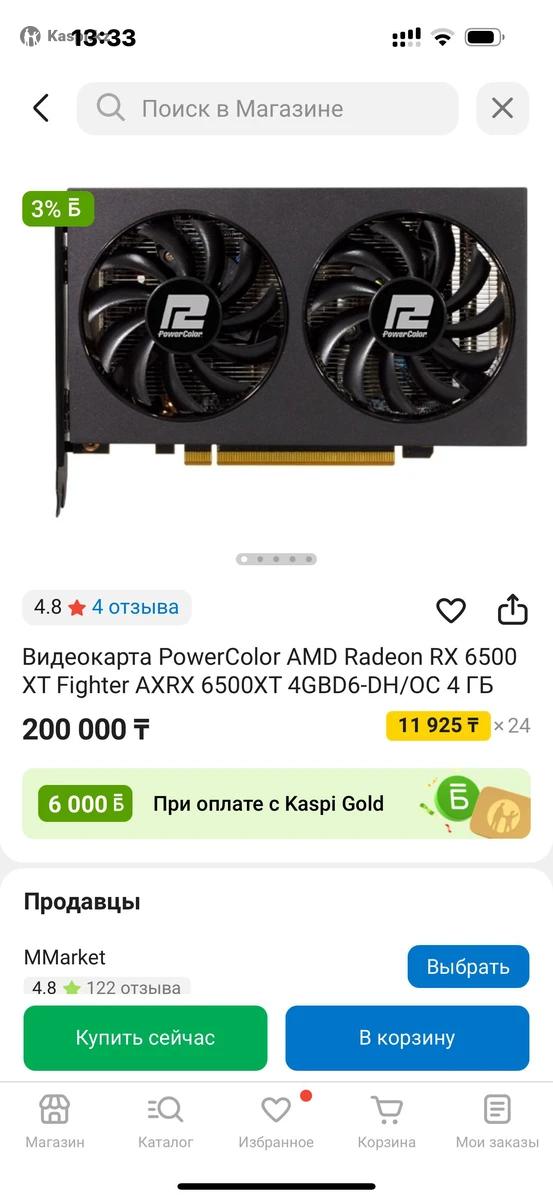This screenshot has height=1200, width=553.
Task: Tap the search field "Поиск в Магазине"
Action: [x=267, y=108]
